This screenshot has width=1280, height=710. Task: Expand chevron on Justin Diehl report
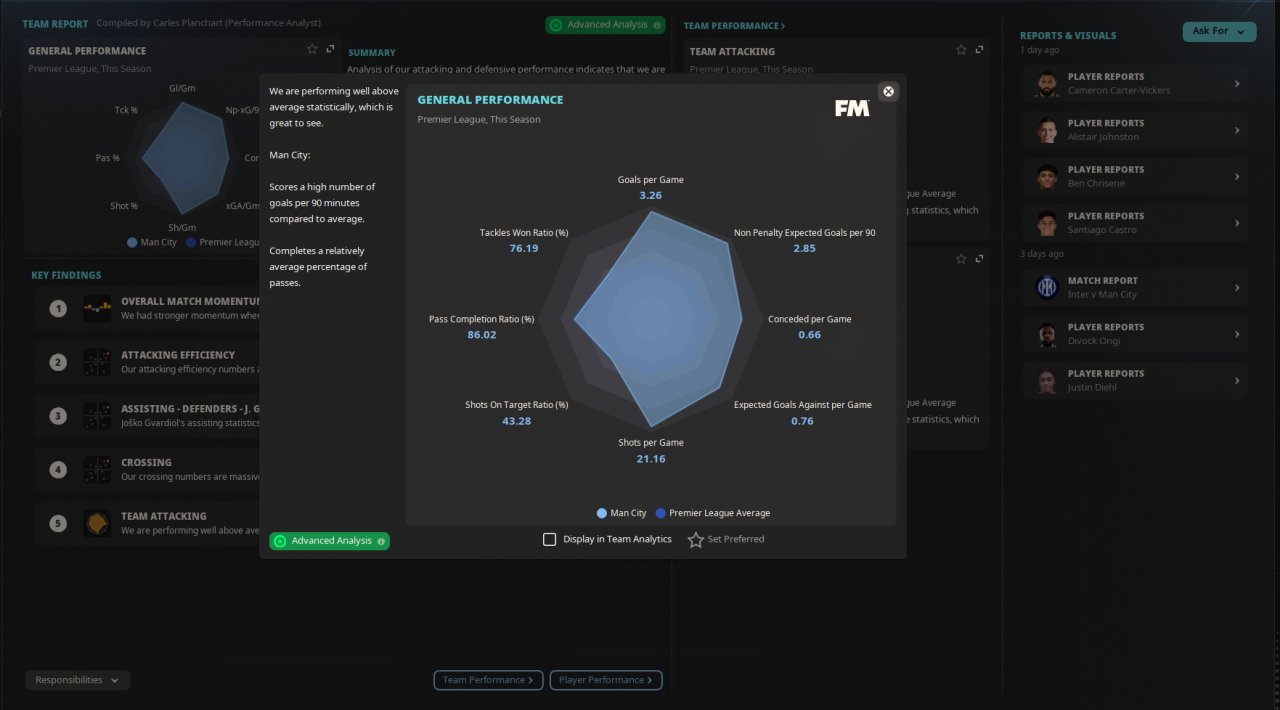(1237, 380)
